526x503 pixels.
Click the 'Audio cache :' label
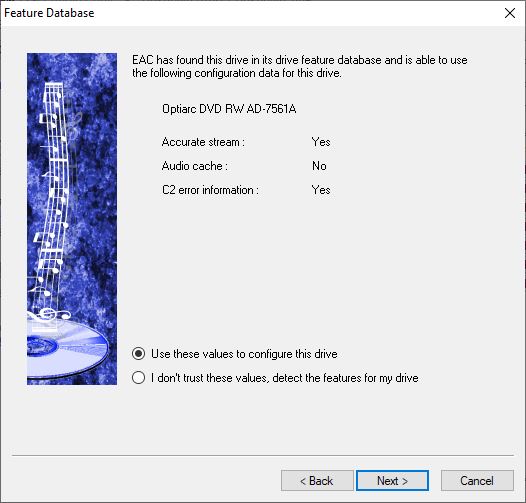[x=195, y=166]
